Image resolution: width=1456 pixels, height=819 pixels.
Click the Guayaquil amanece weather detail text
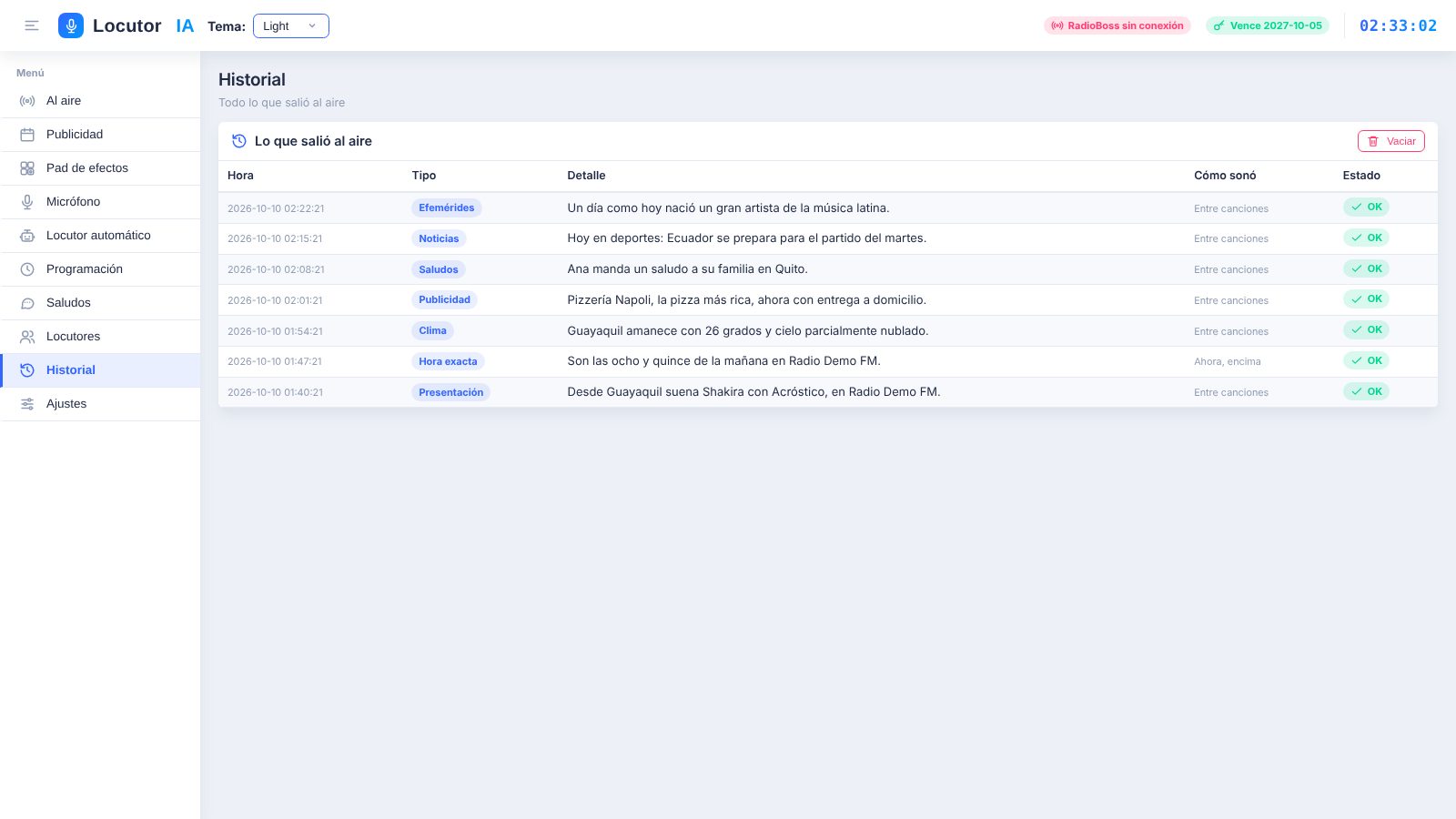point(748,330)
